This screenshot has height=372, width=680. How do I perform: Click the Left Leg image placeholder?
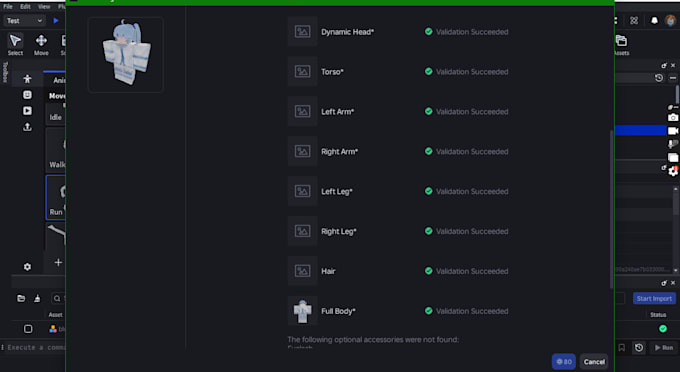coord(302,191)
